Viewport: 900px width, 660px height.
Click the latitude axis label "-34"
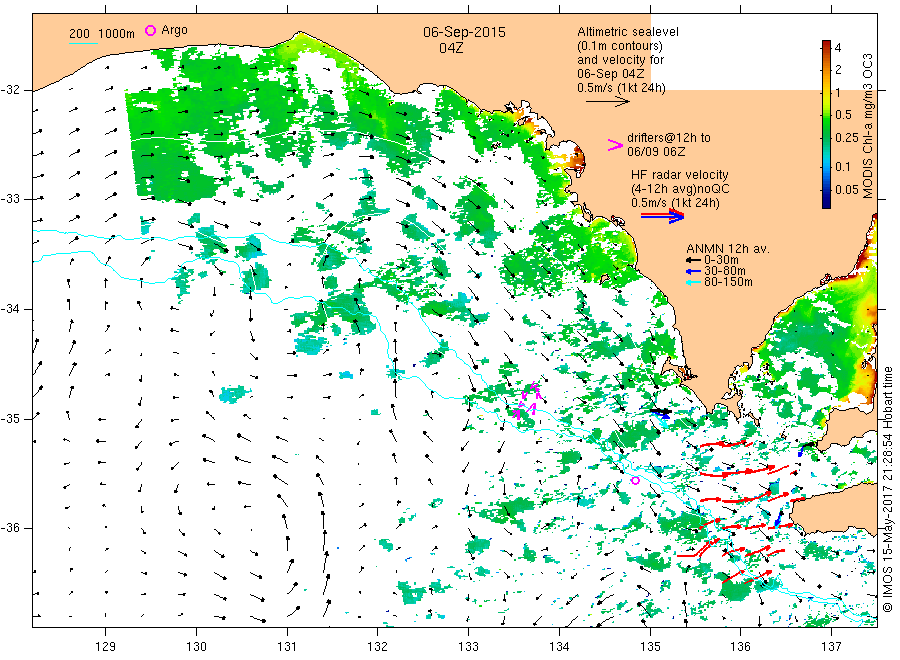pyautogui.click(x=10, y=309)
